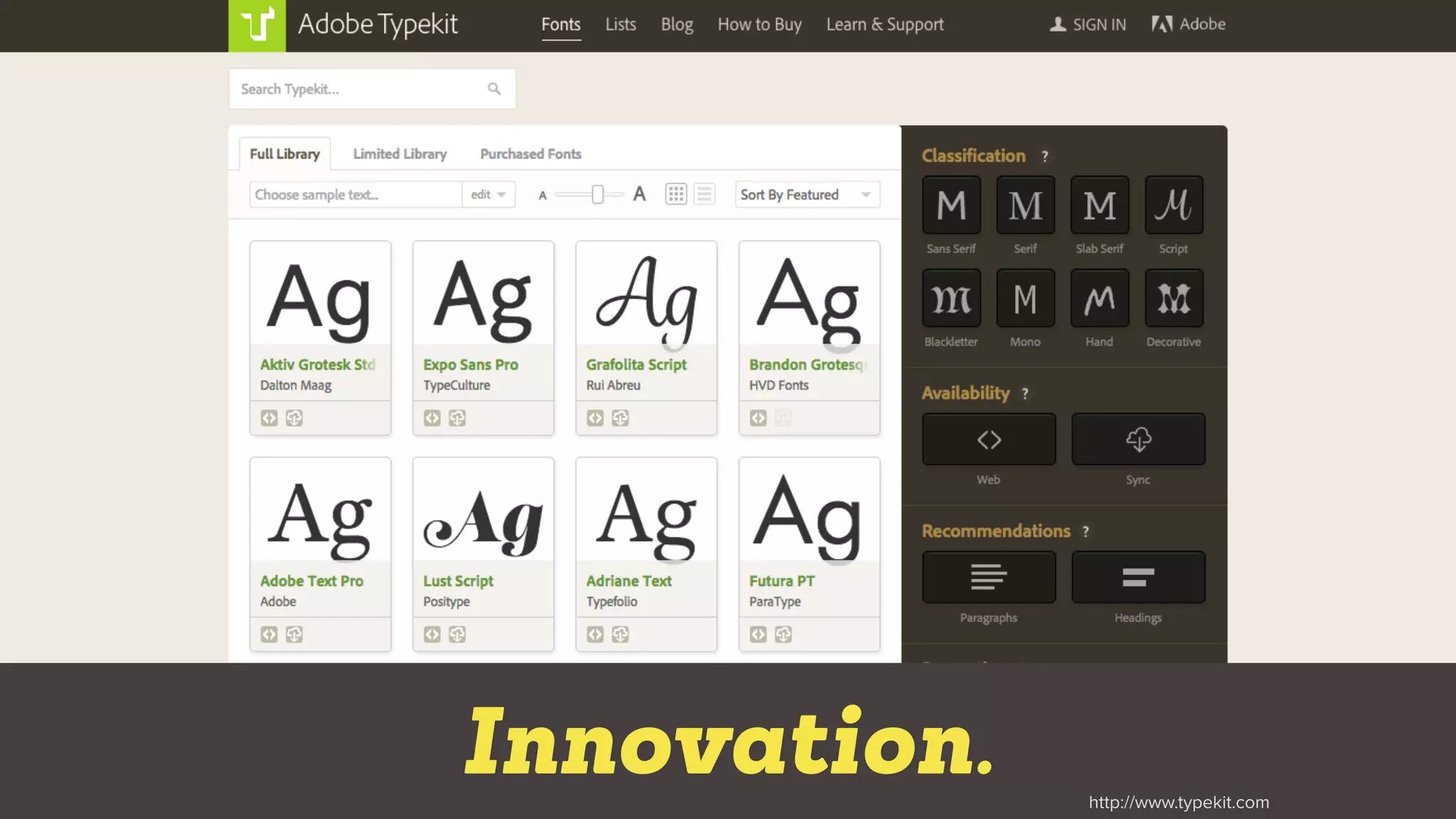Screen dimensions: 1456x819
Task: Click sync icon on Futura PT card
Action: (x=783, y=634)
